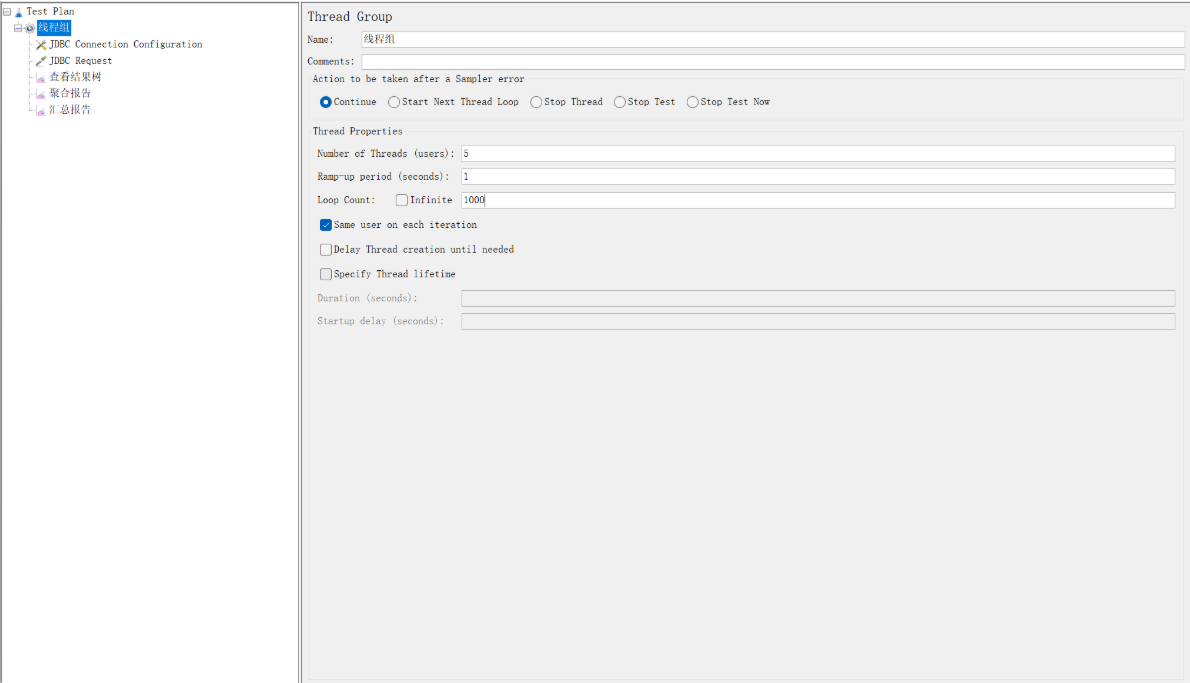Image resolution: width=1190 pixels, height=683 pixels.
Task: Click the Number of Threads field
Action: click(818, 154)
